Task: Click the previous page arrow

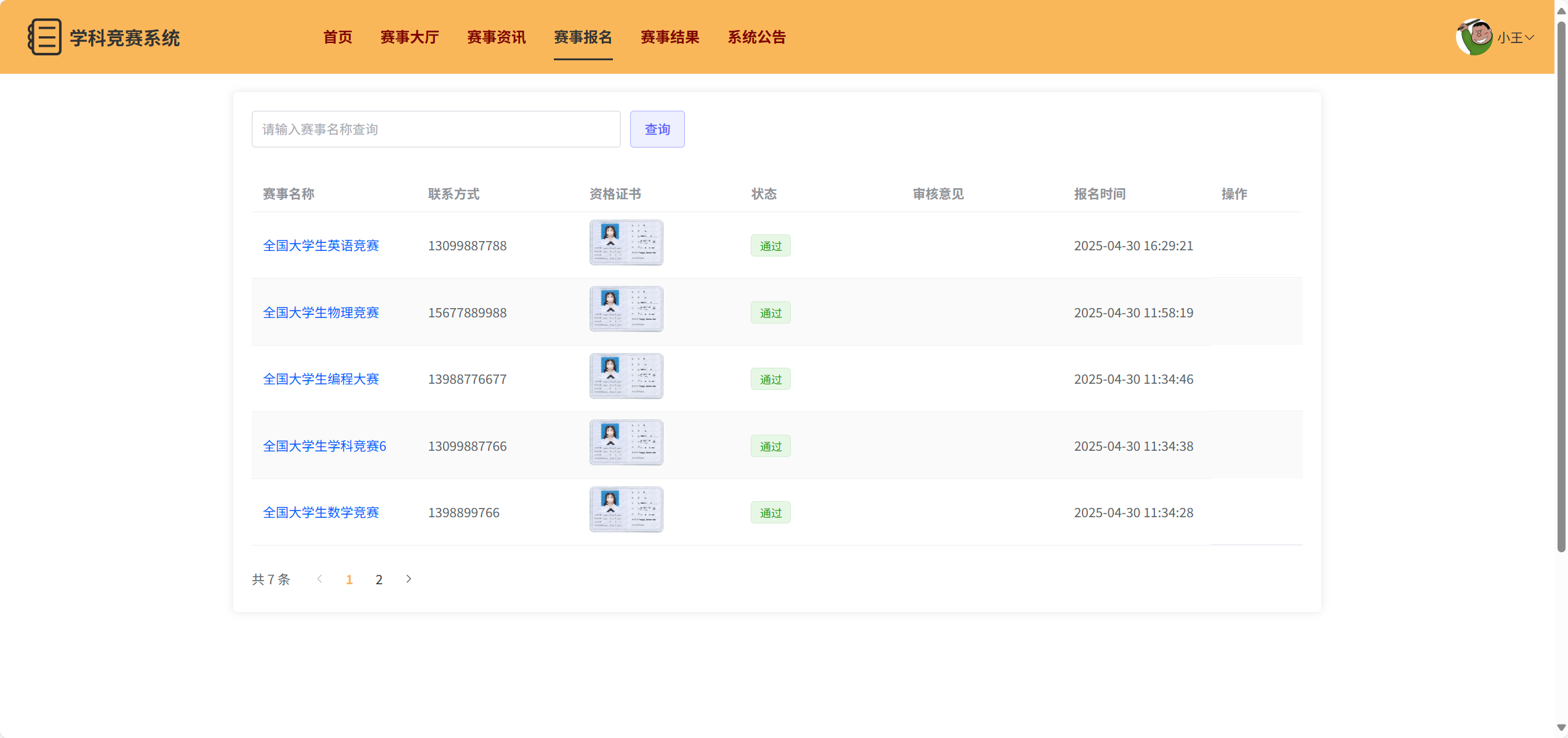Action: click(x=319, y=579)
